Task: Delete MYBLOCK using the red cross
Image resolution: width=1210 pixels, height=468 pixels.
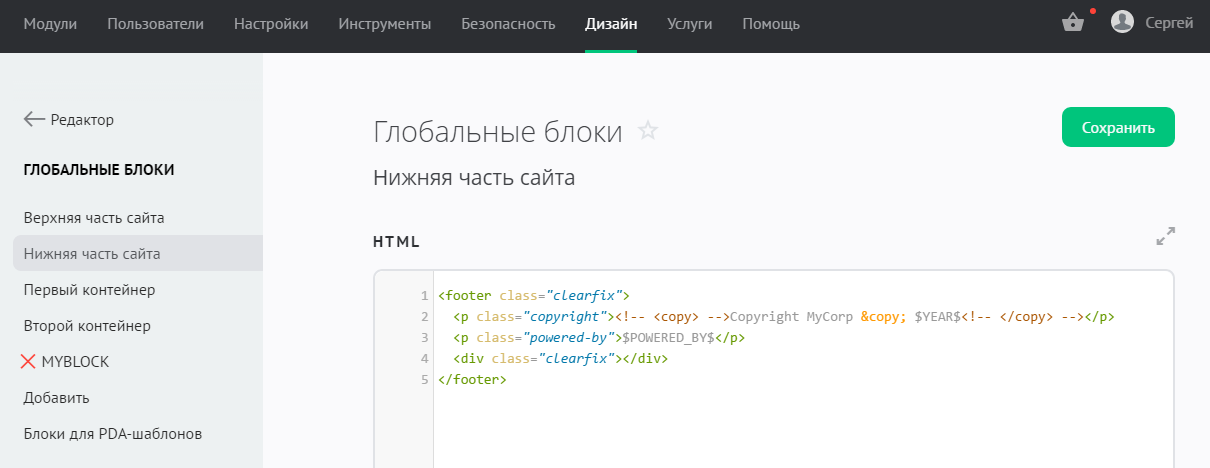Action: click(28, 362)
